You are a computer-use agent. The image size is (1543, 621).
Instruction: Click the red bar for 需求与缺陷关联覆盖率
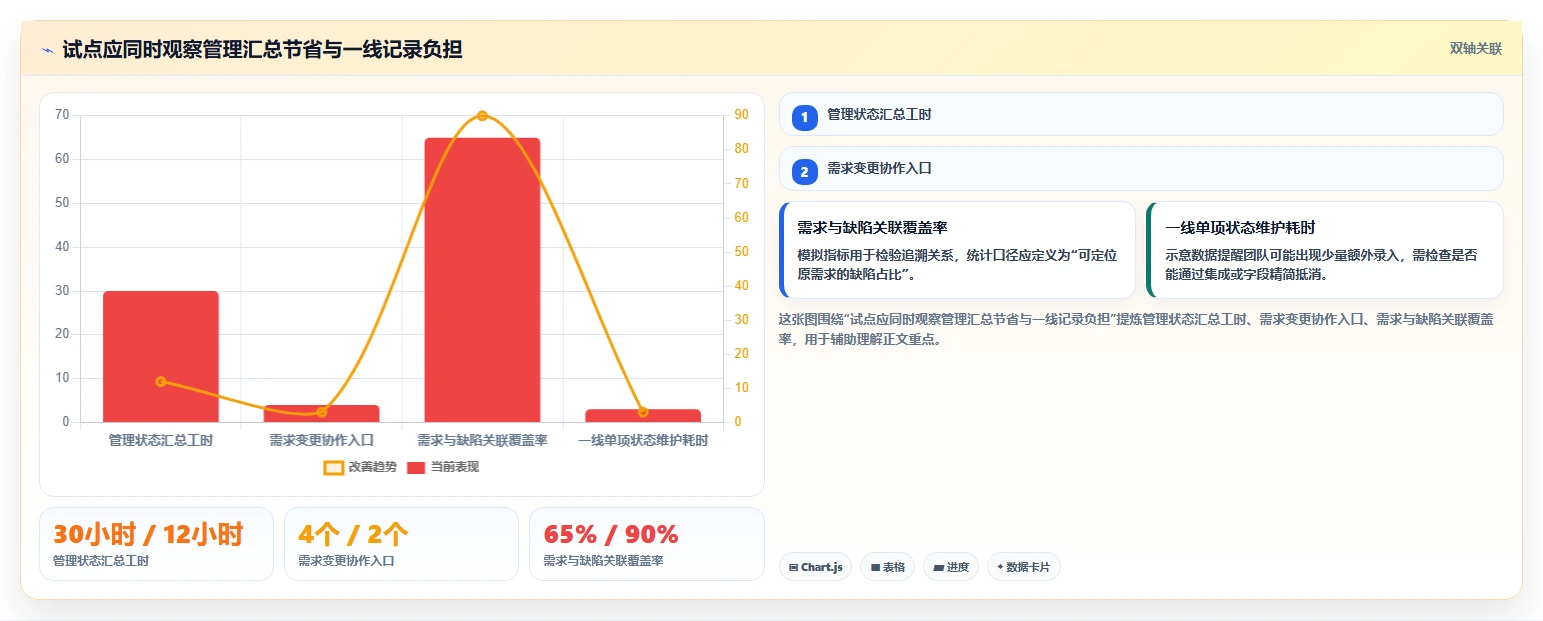(482, 280)
